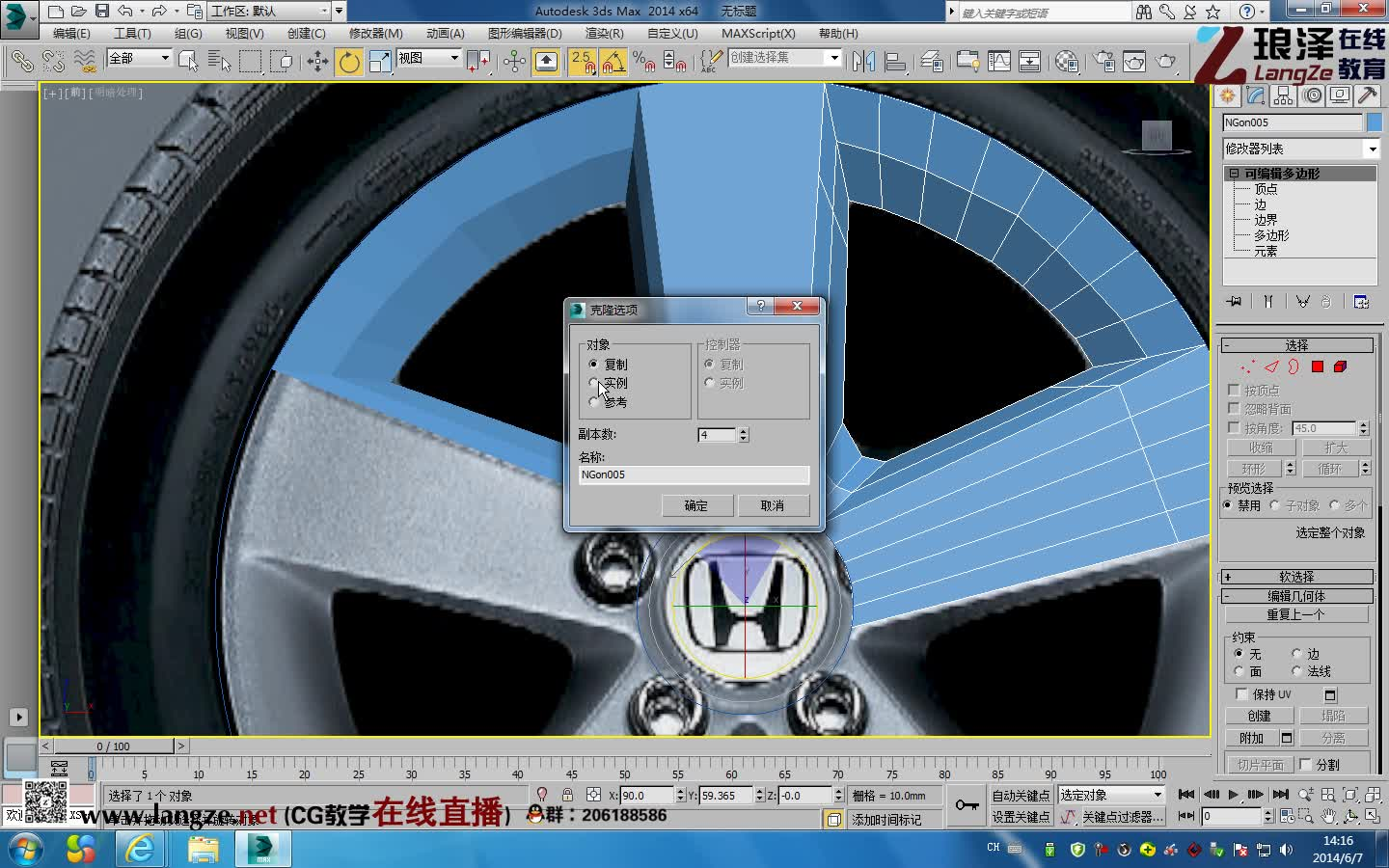1389x868 pixels.
Task: Enable the 忽略背面 checkbox
Action: click(1235, 407)
